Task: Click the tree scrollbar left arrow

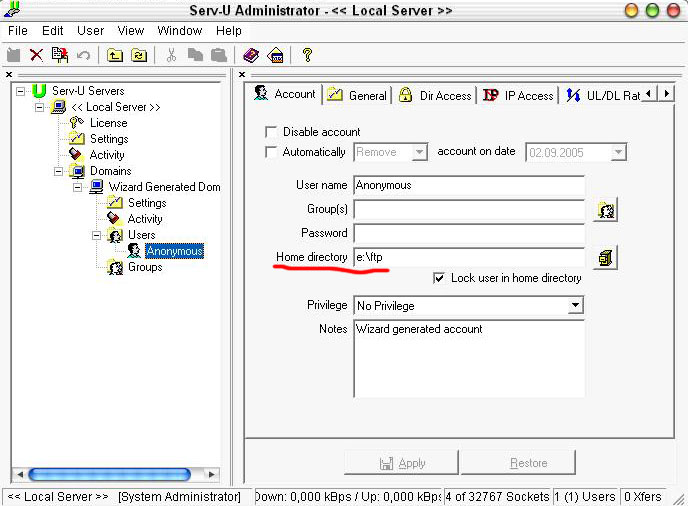Action: coord(19,474)
